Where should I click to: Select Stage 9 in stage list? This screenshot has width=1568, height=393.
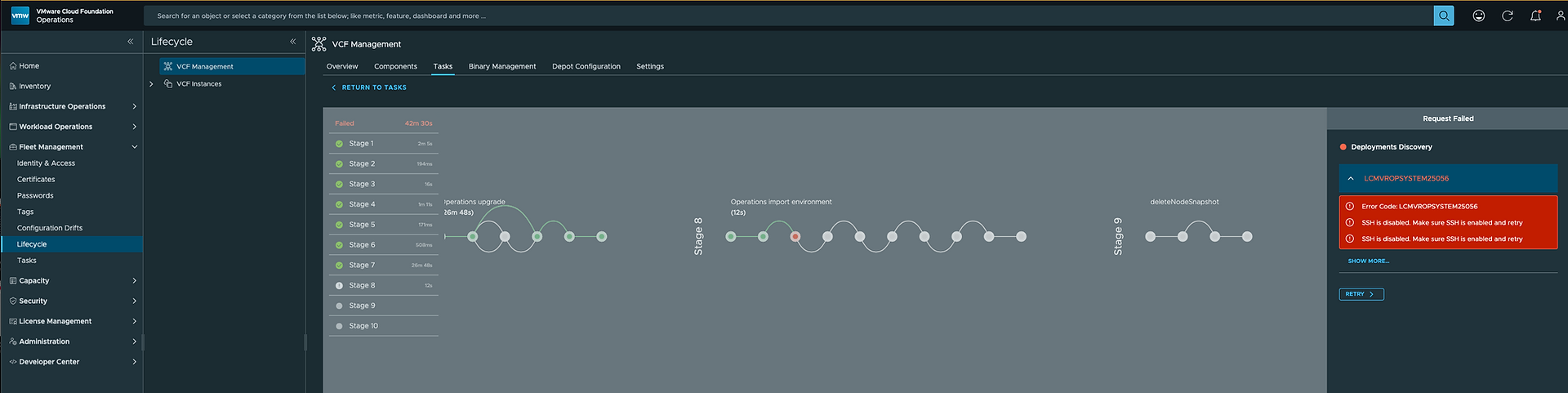pyautogui.click(x=384, y=306)
